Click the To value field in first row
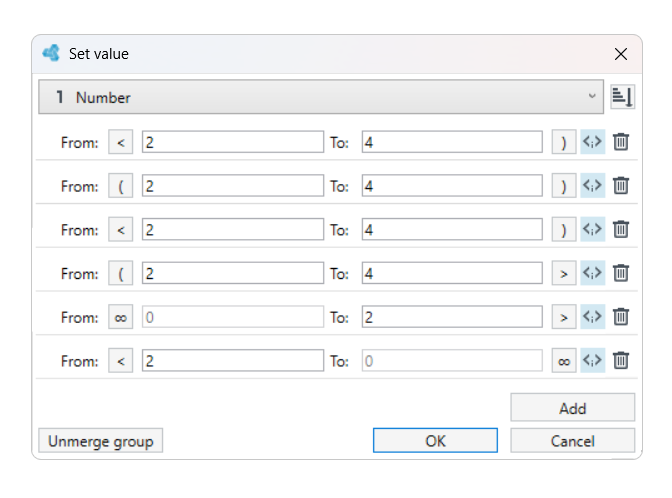Viewport: 672px width, 498px height. point(452,142)
